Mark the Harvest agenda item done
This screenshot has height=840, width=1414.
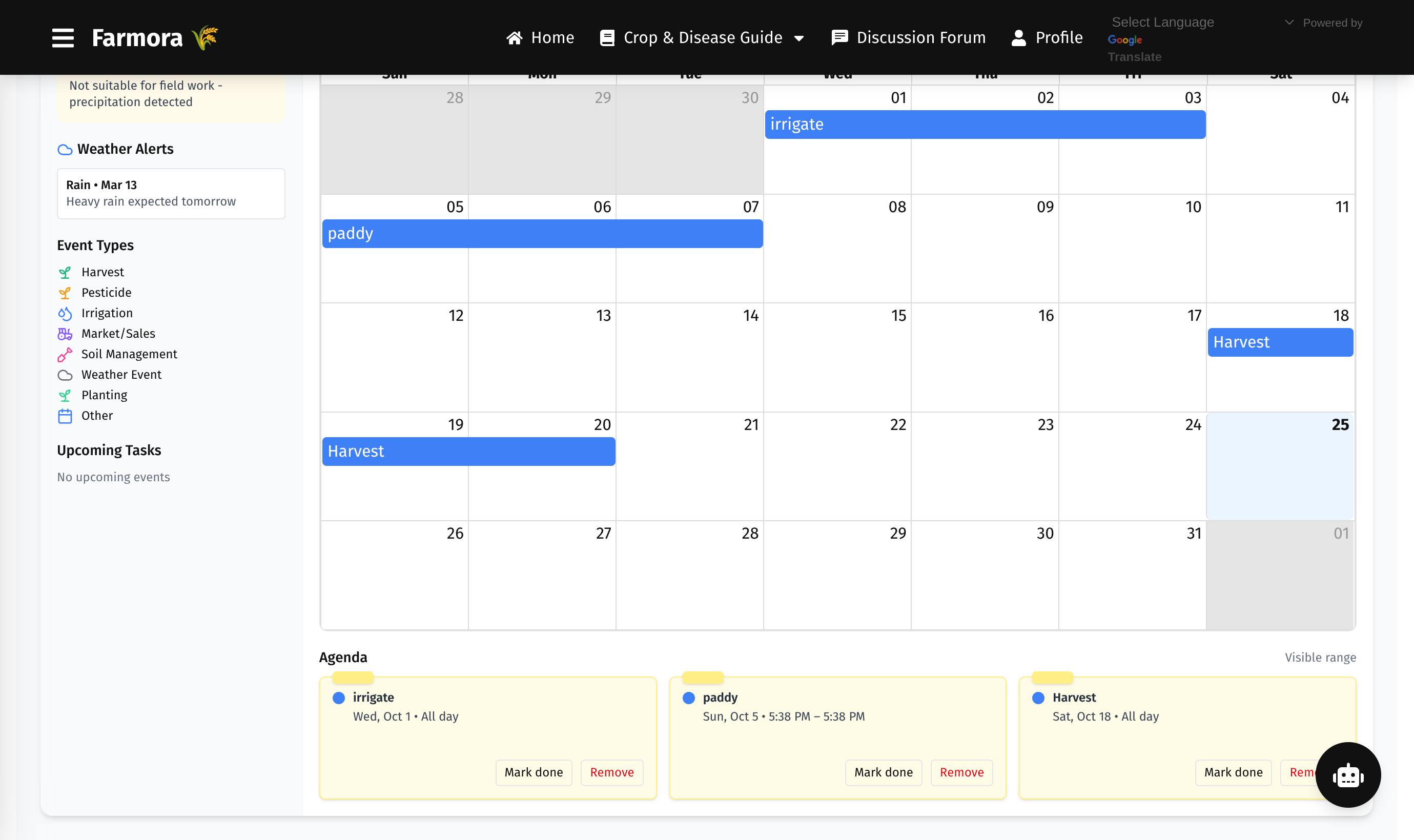pos(1233,772)
